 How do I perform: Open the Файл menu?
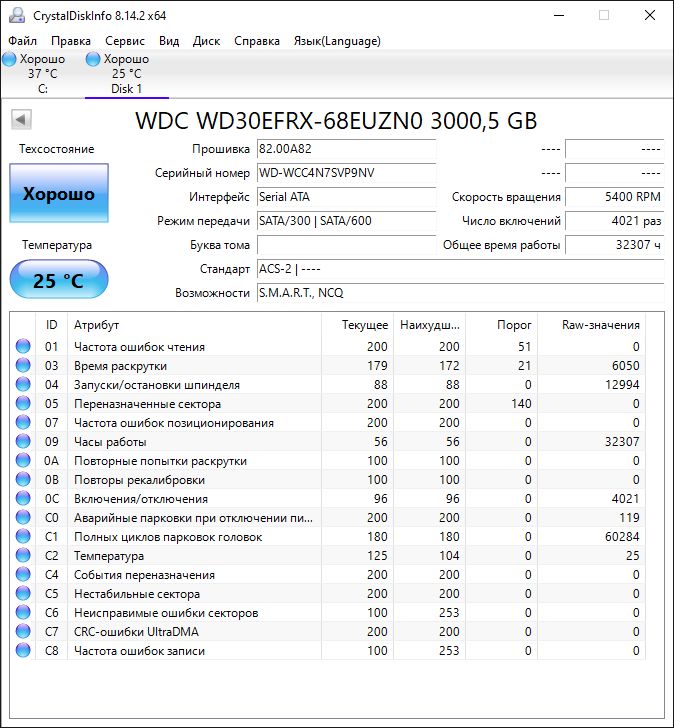point(22,41)
